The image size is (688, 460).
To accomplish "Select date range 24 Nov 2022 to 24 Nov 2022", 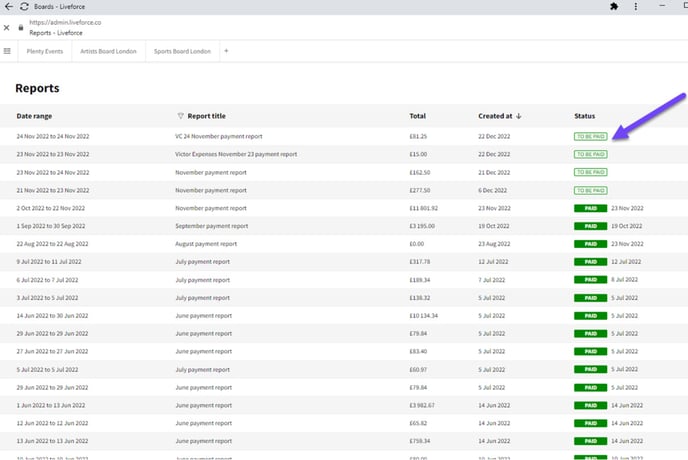I will 53,137.
